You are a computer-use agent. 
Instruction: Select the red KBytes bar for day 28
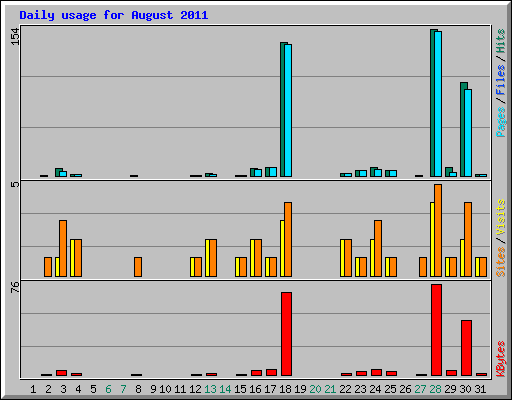coord(436,330)
